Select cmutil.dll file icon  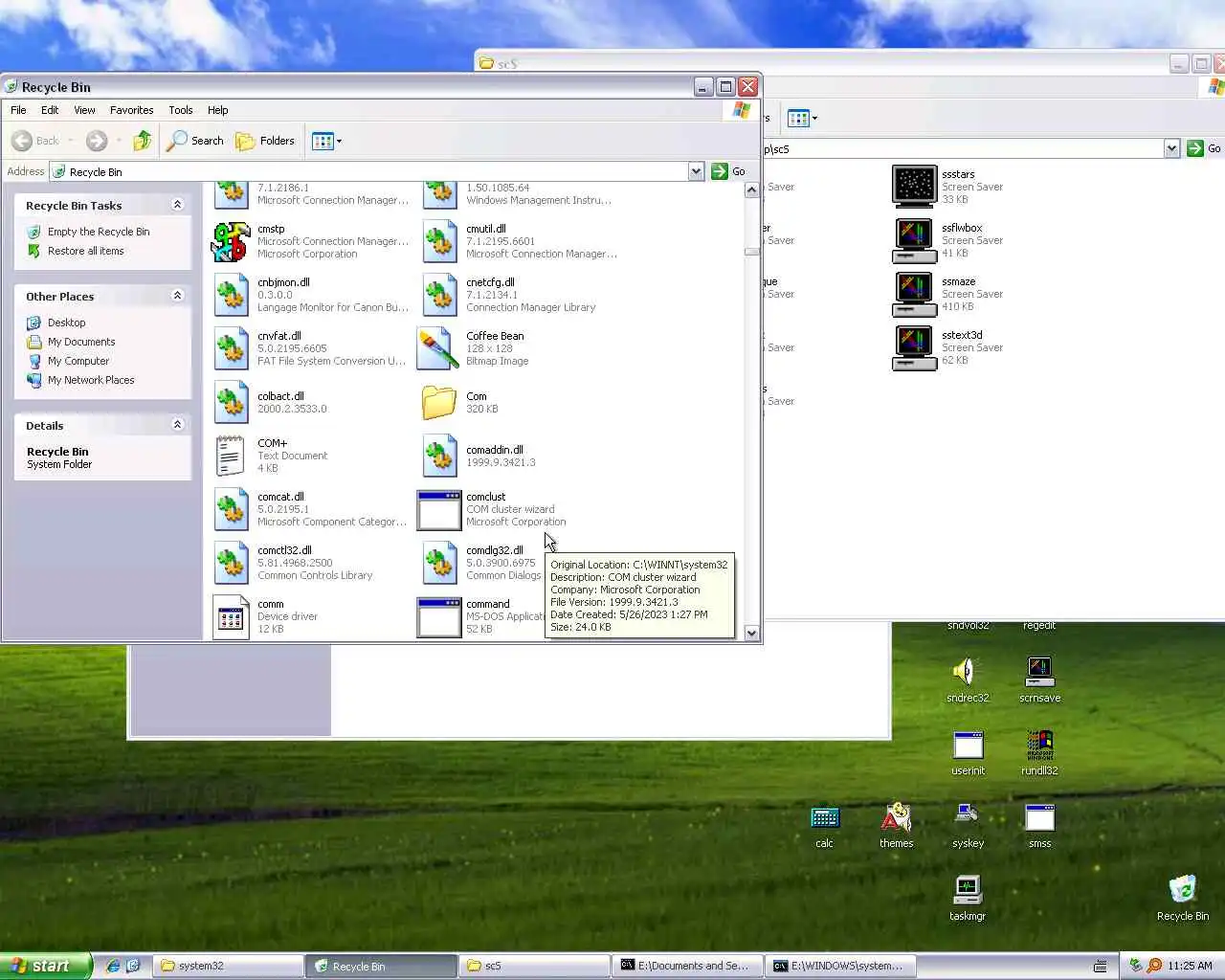point(439,242)
